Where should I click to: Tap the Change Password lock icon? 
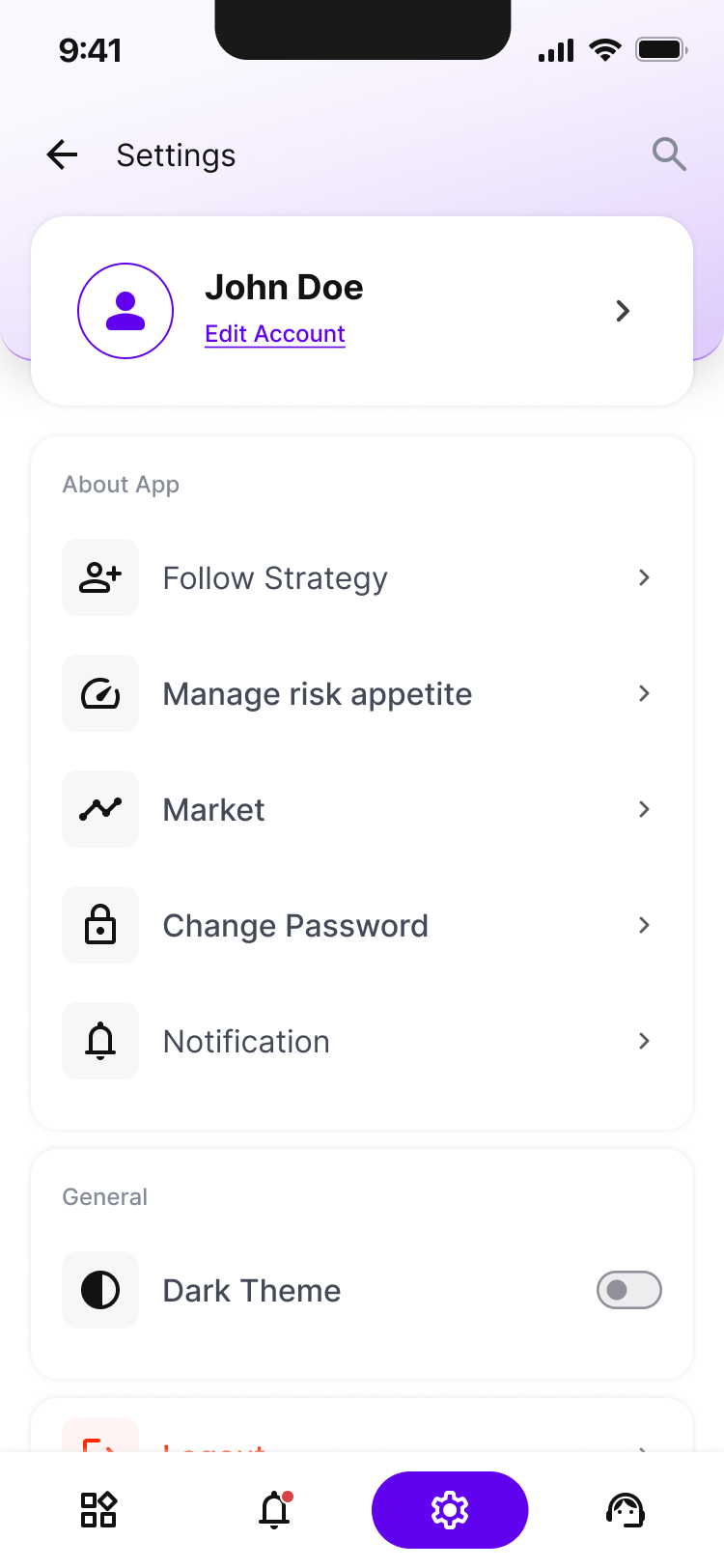100,925
